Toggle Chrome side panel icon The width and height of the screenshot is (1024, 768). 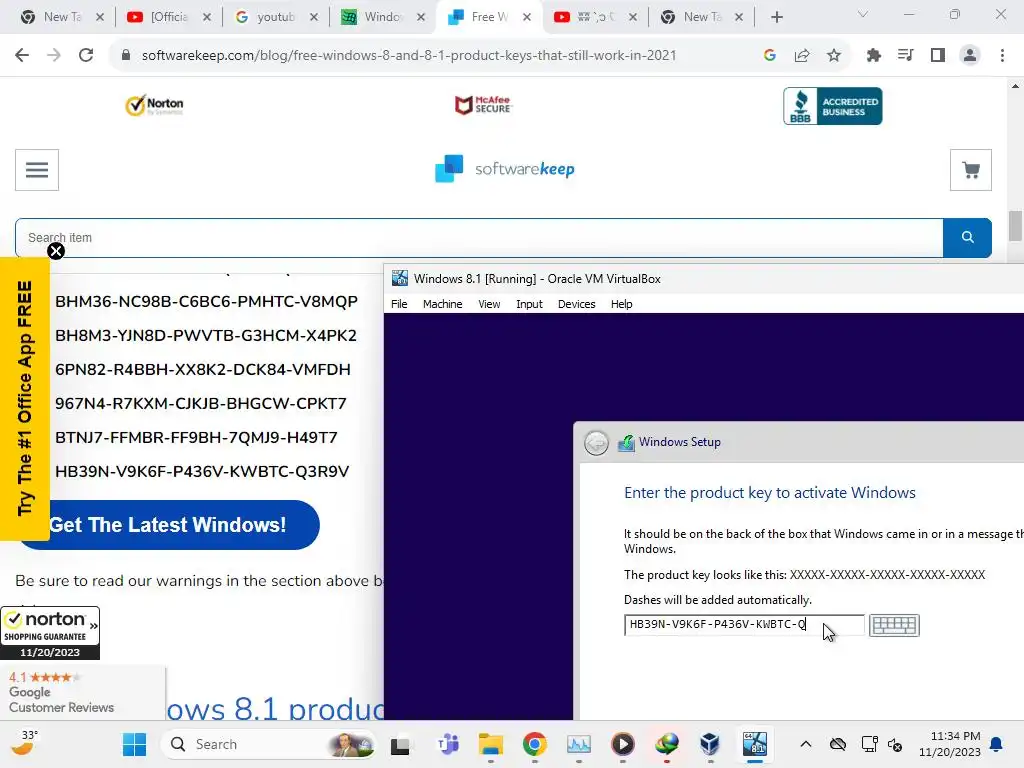click(938, 56)
